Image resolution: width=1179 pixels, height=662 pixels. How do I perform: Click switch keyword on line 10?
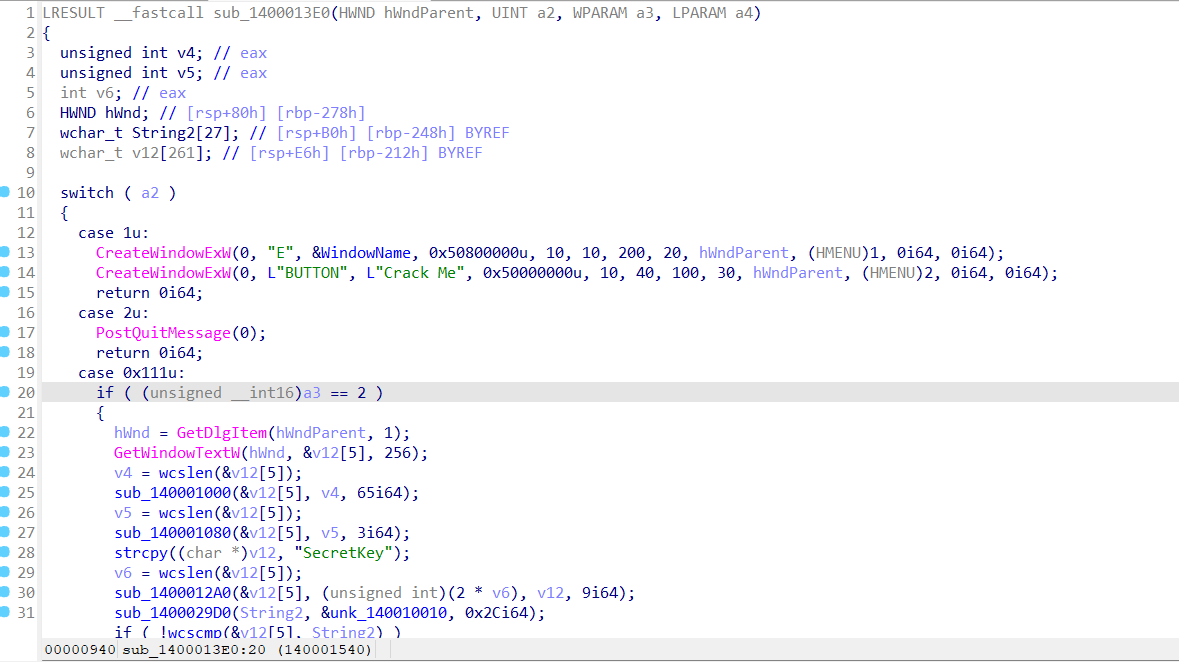coord(86,193)
